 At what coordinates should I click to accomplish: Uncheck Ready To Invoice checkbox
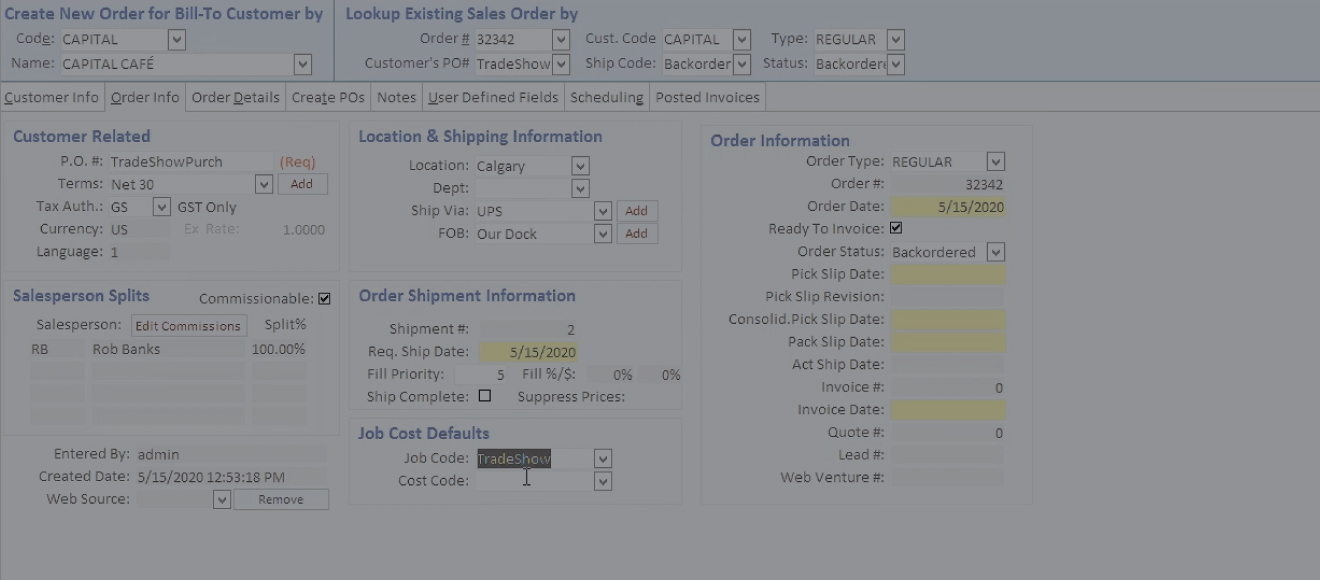[896, 229]
